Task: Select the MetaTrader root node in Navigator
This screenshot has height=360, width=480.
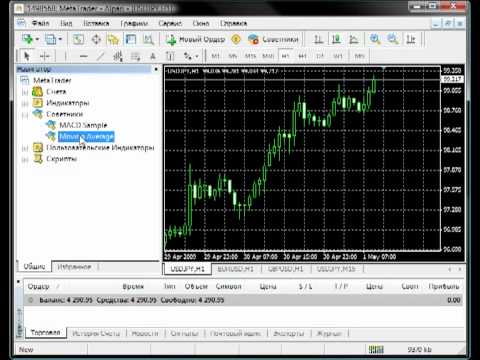Action: coord(52,80)
